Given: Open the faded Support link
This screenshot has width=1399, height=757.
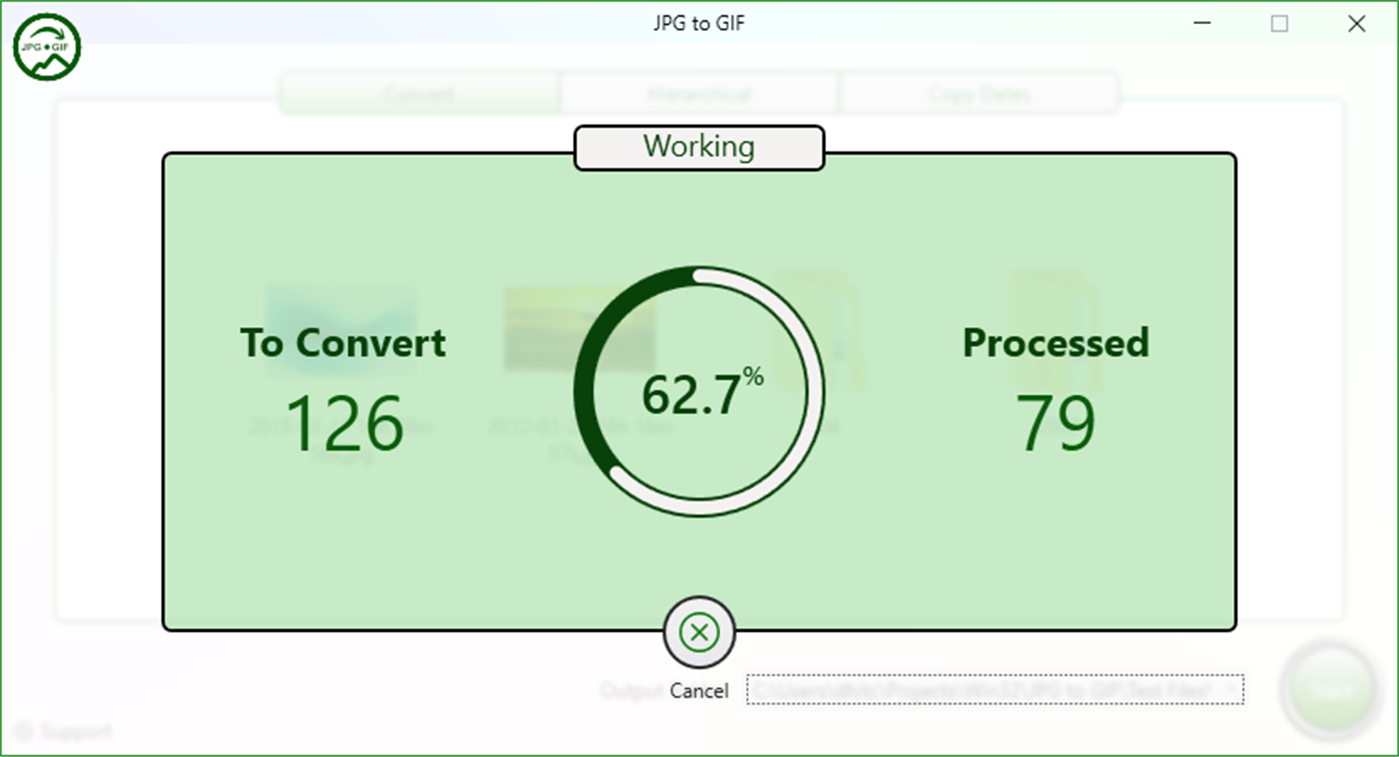Looking at the screenshot, I should coord(64,731).
